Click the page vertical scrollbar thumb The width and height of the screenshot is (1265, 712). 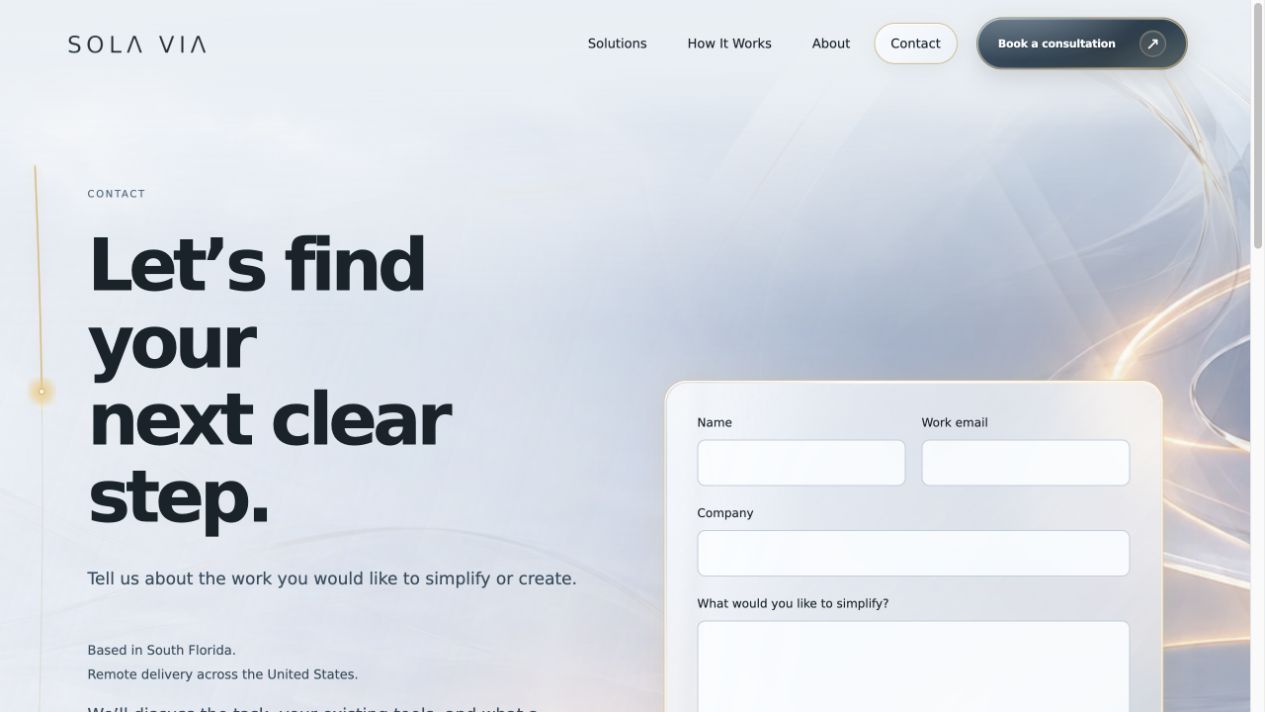pos(1258,125)
